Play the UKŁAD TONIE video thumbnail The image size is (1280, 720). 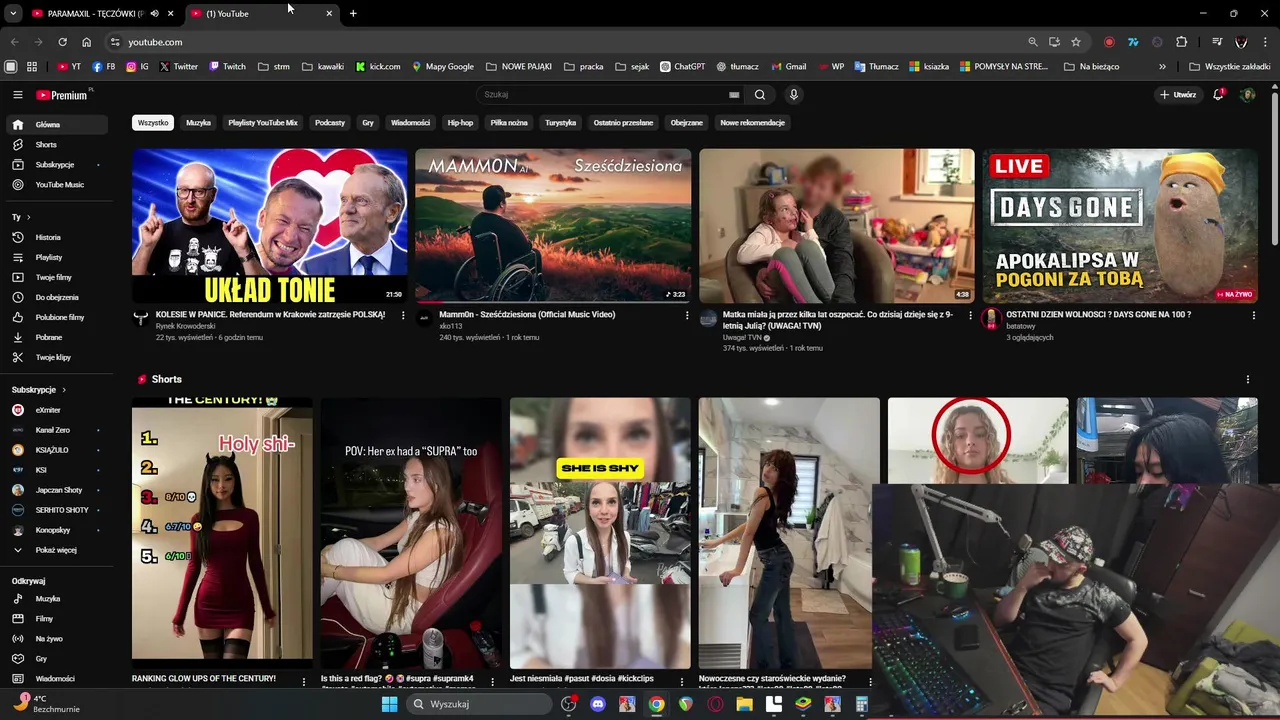pyautogui.click(x=270, y=226)
